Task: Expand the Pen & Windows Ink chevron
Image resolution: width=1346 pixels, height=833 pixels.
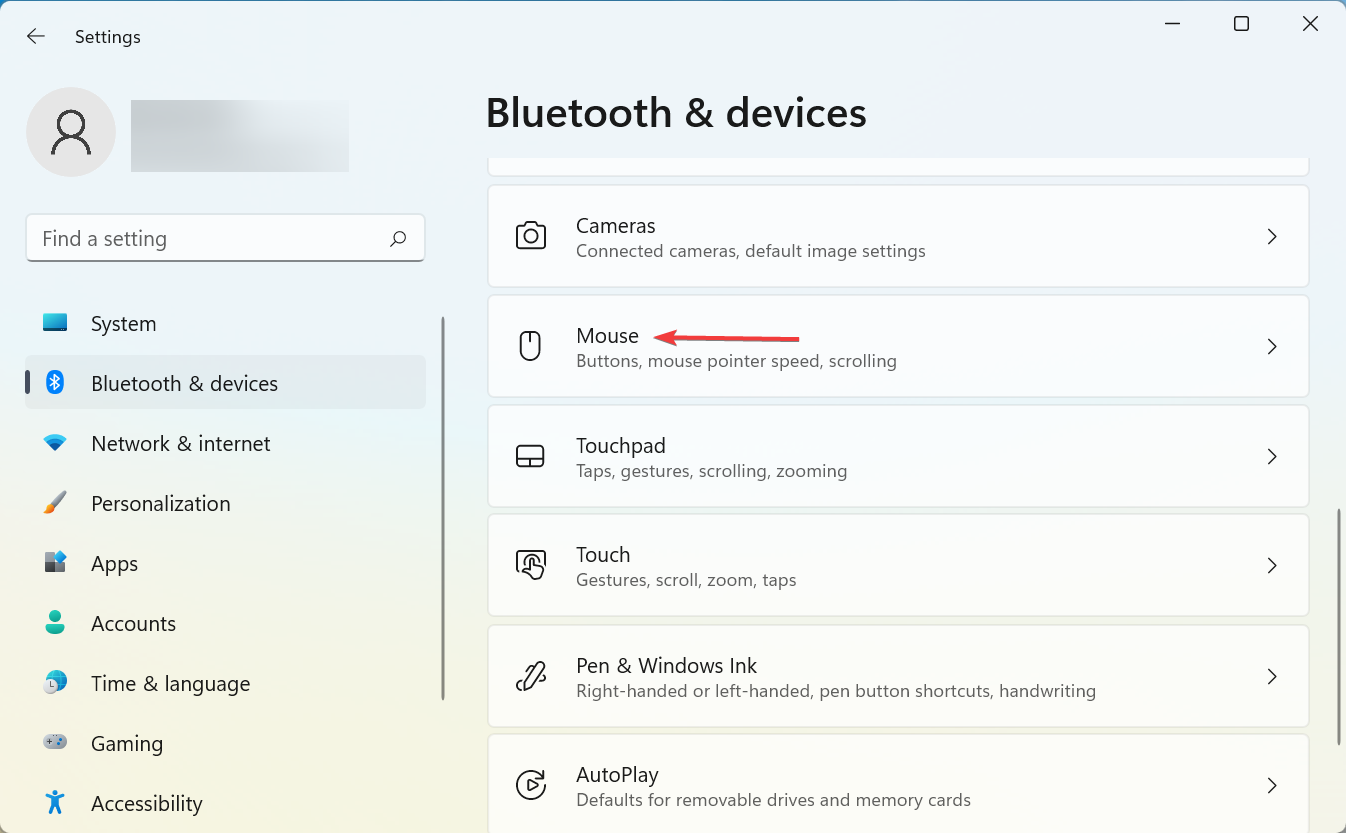Action: [1272, 676]
